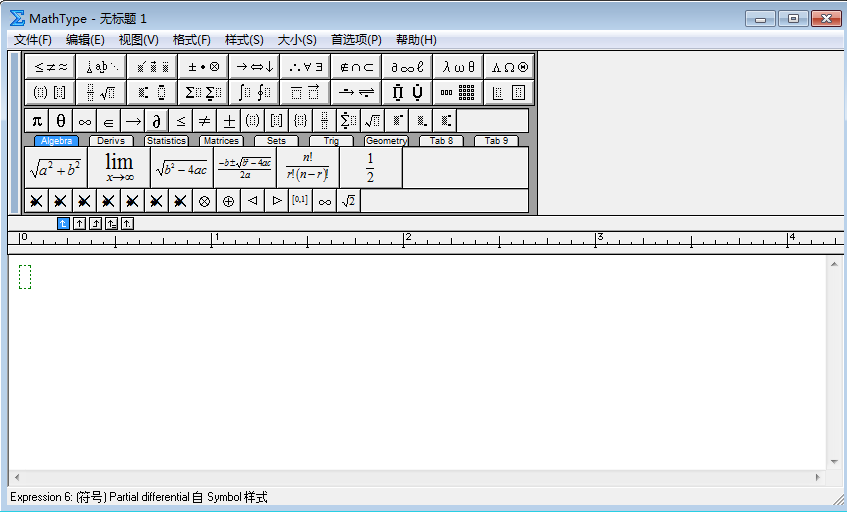Open the Greek lowercase letters palette (λωθ)
847x512 pixels.
click(x=459, y=67)
